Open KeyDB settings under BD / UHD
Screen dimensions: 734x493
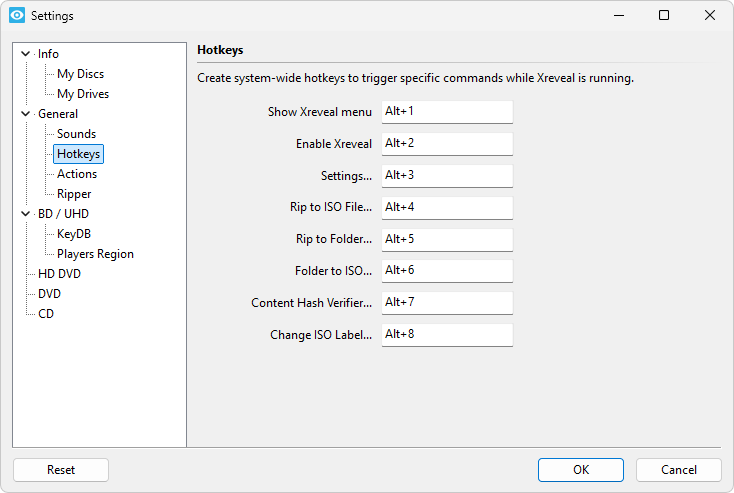coord(74,234)
